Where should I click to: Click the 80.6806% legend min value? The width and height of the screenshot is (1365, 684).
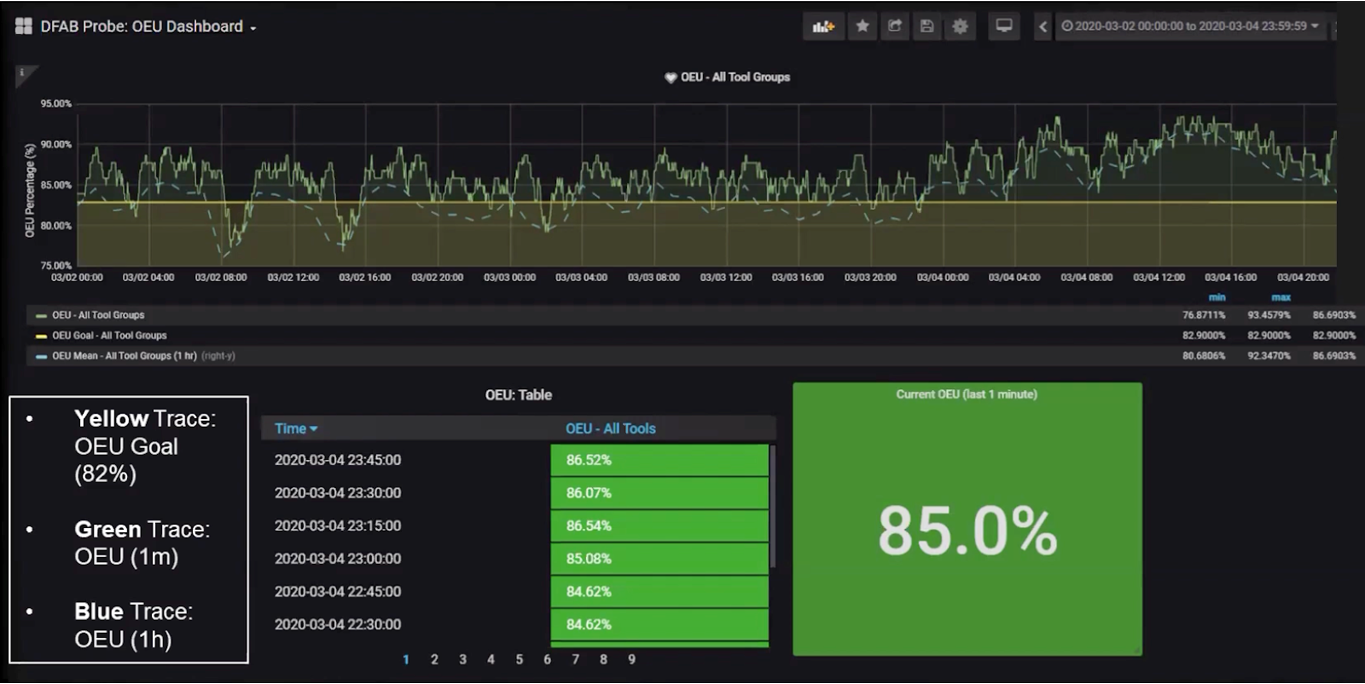(1204, 355)
